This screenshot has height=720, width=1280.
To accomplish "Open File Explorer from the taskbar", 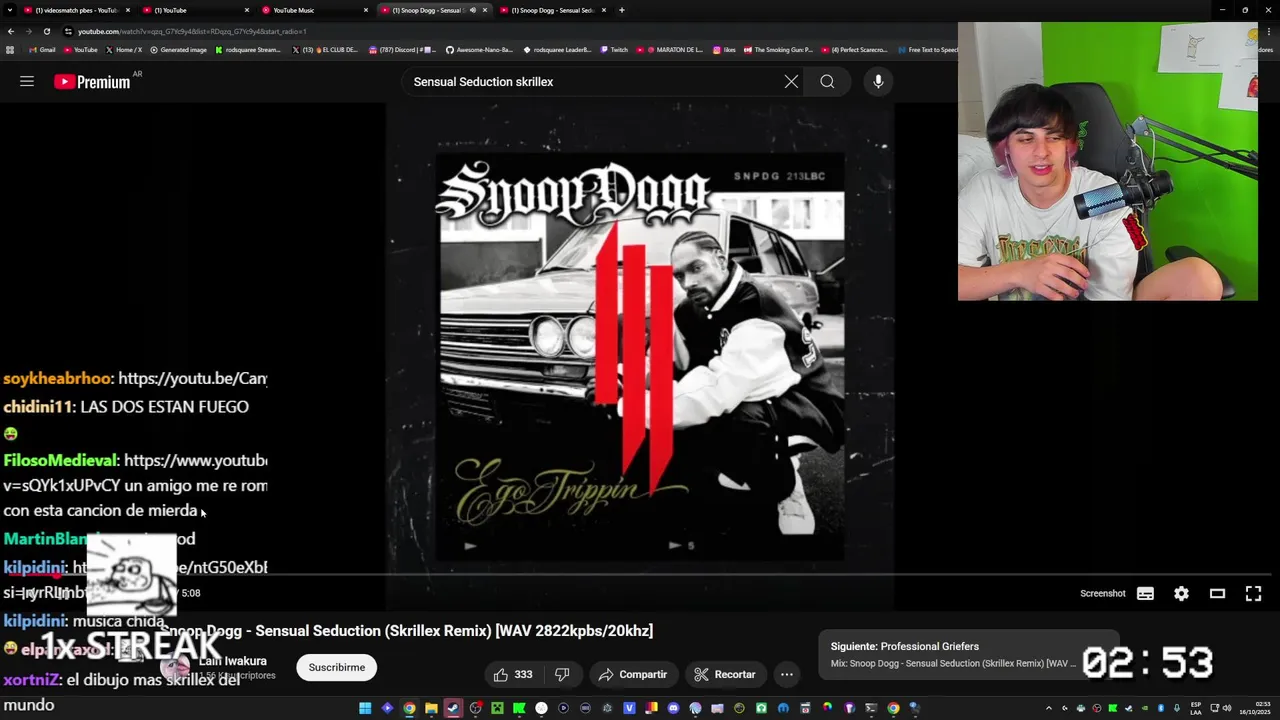I will 431,708.
